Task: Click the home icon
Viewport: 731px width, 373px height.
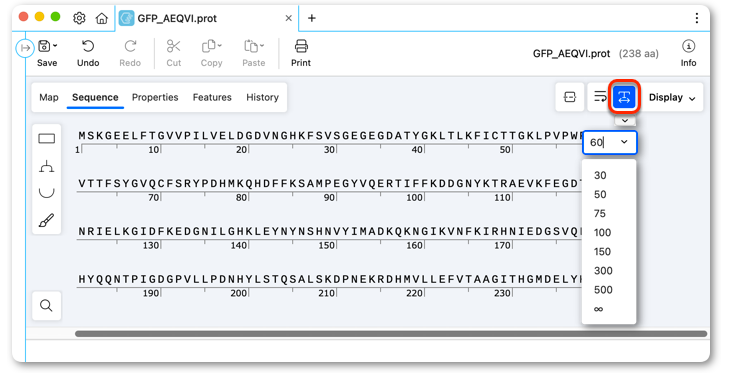Action: (x=101, y=18)
